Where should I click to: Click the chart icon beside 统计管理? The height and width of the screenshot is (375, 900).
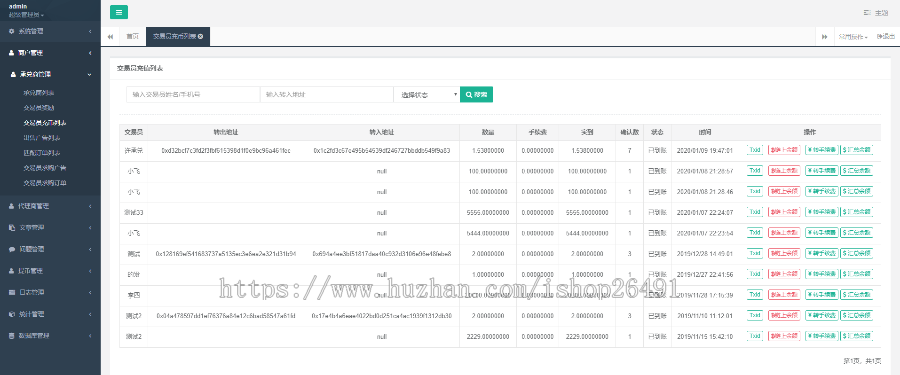click(x=11, y=314)
